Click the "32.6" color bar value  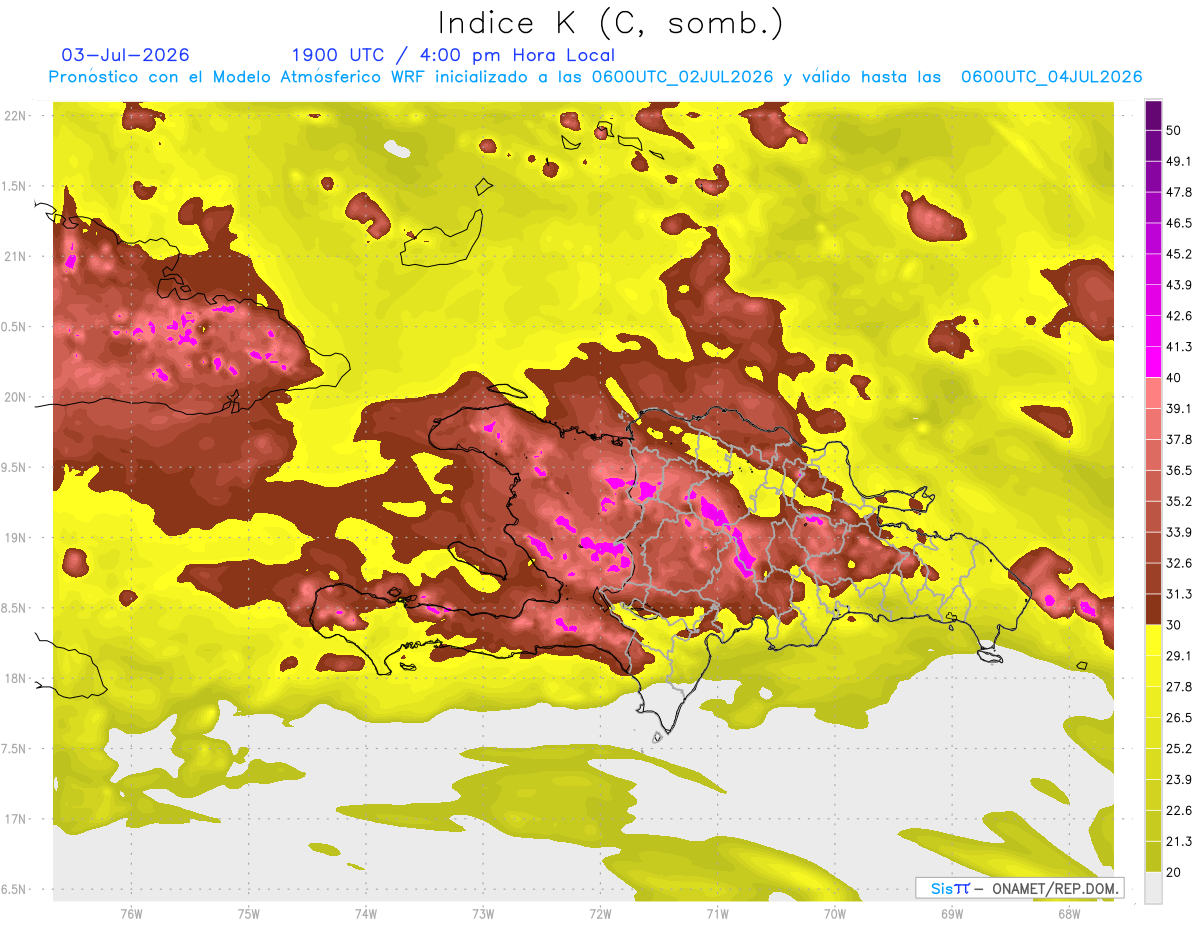(x=1179, y=563)
